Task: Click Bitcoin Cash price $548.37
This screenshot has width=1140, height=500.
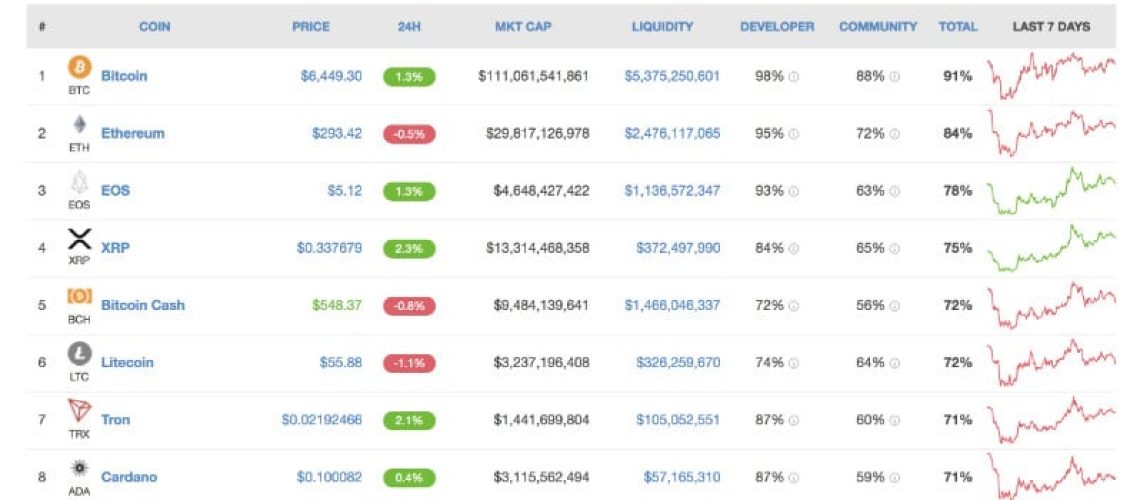Action: 337,305
